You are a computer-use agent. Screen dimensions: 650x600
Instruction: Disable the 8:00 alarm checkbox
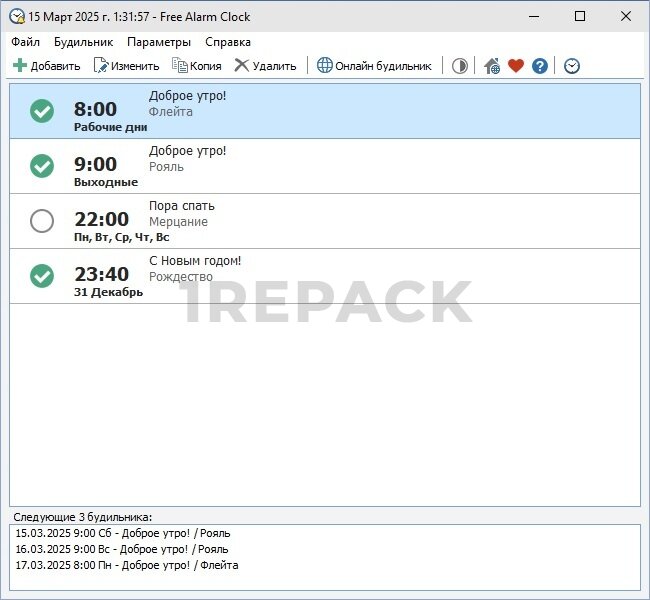pyautogui.click(x=42, y=111)
